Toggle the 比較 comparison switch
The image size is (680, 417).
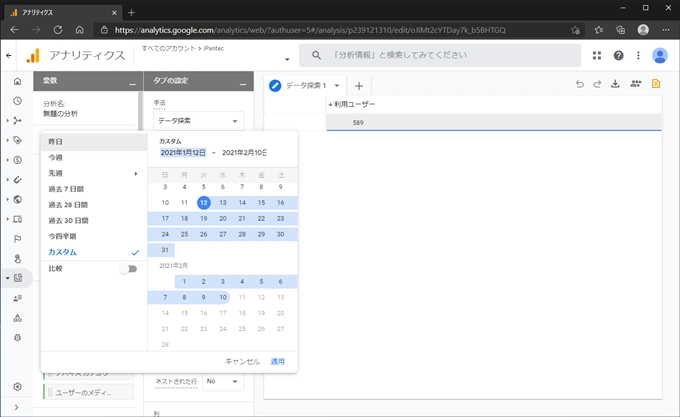[x=129, y=269]
